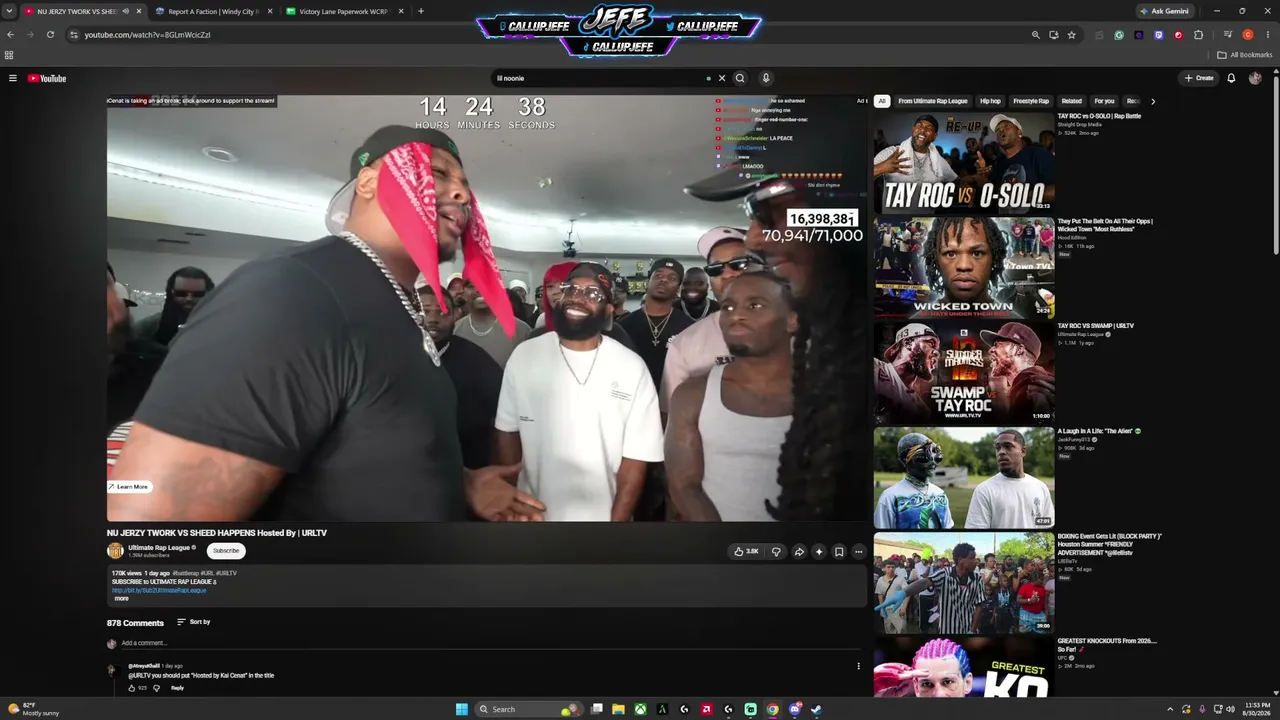This screenshot has height=720, width=1280.
Task: Open the bit.ly link in description
Action: (159, 590)
